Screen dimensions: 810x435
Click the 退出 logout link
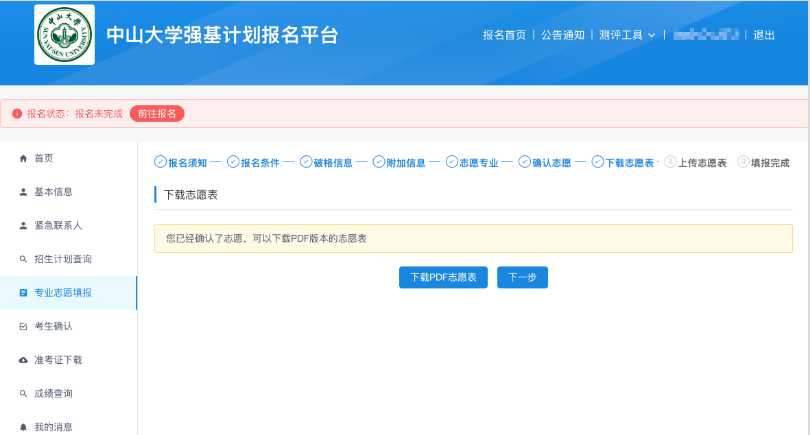[764, 35]
